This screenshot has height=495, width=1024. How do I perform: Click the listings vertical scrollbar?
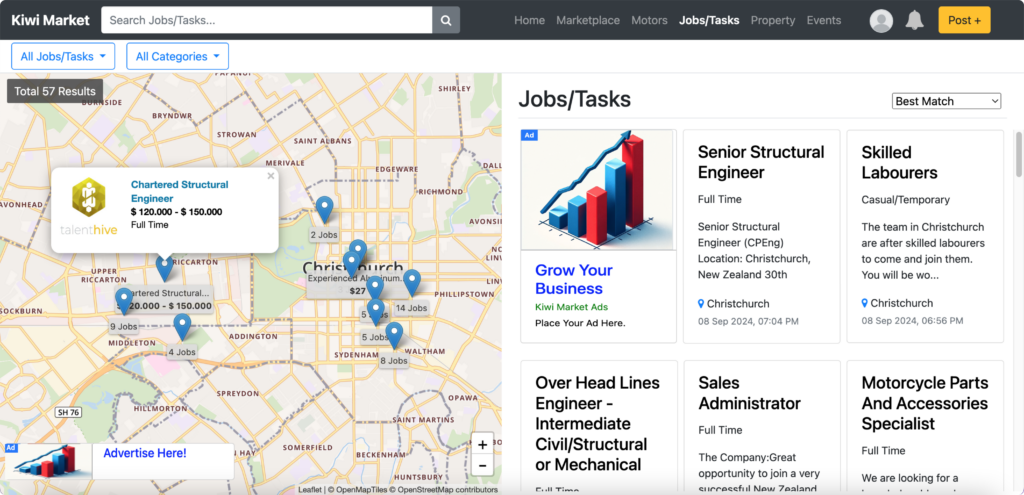coord(1018,154)
